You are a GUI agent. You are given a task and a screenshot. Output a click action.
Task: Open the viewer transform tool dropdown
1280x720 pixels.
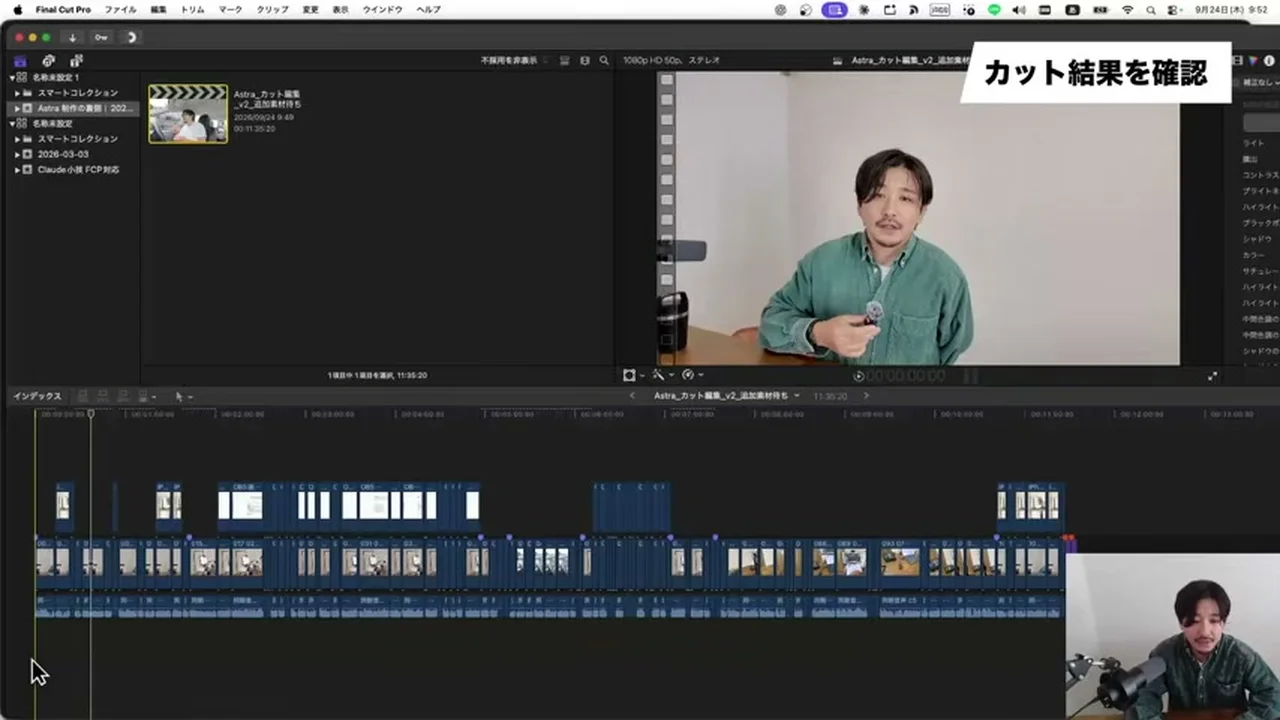633,375
